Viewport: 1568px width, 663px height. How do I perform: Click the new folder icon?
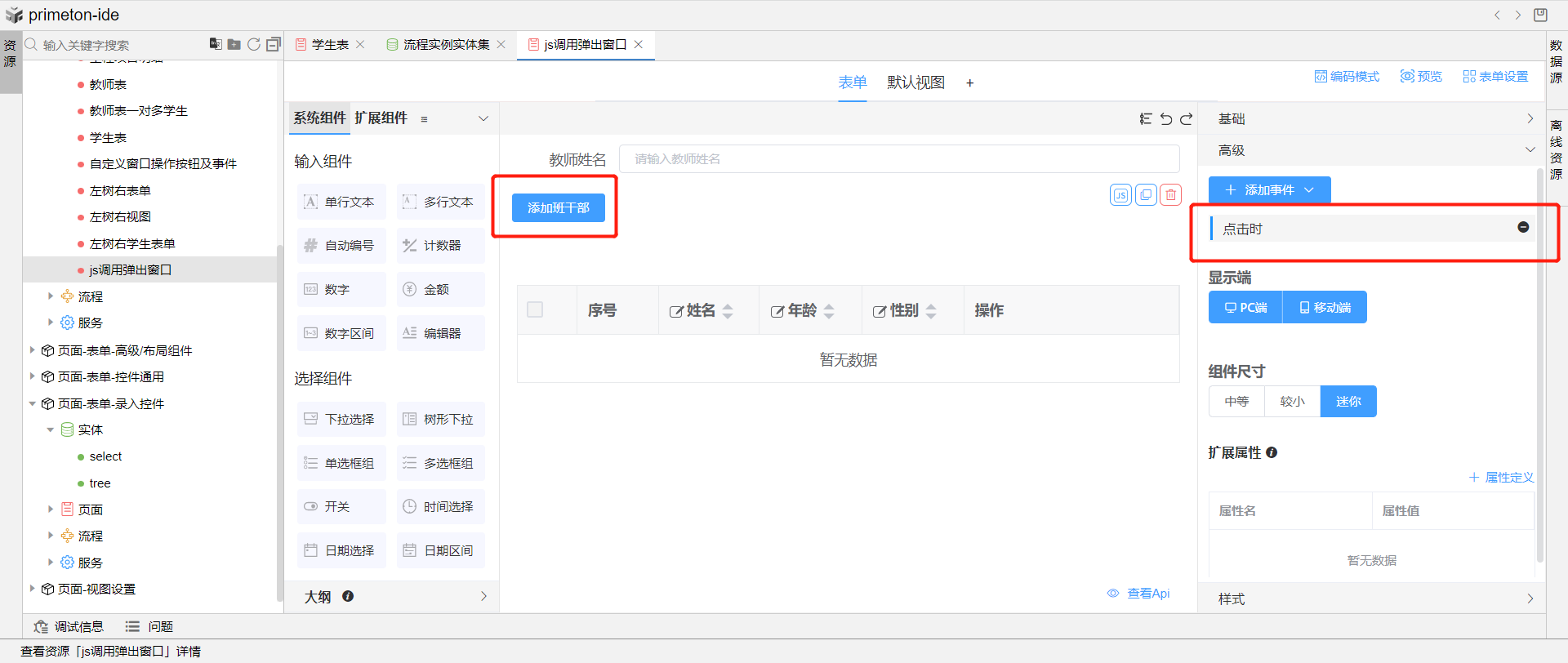(x=234, y=44)
